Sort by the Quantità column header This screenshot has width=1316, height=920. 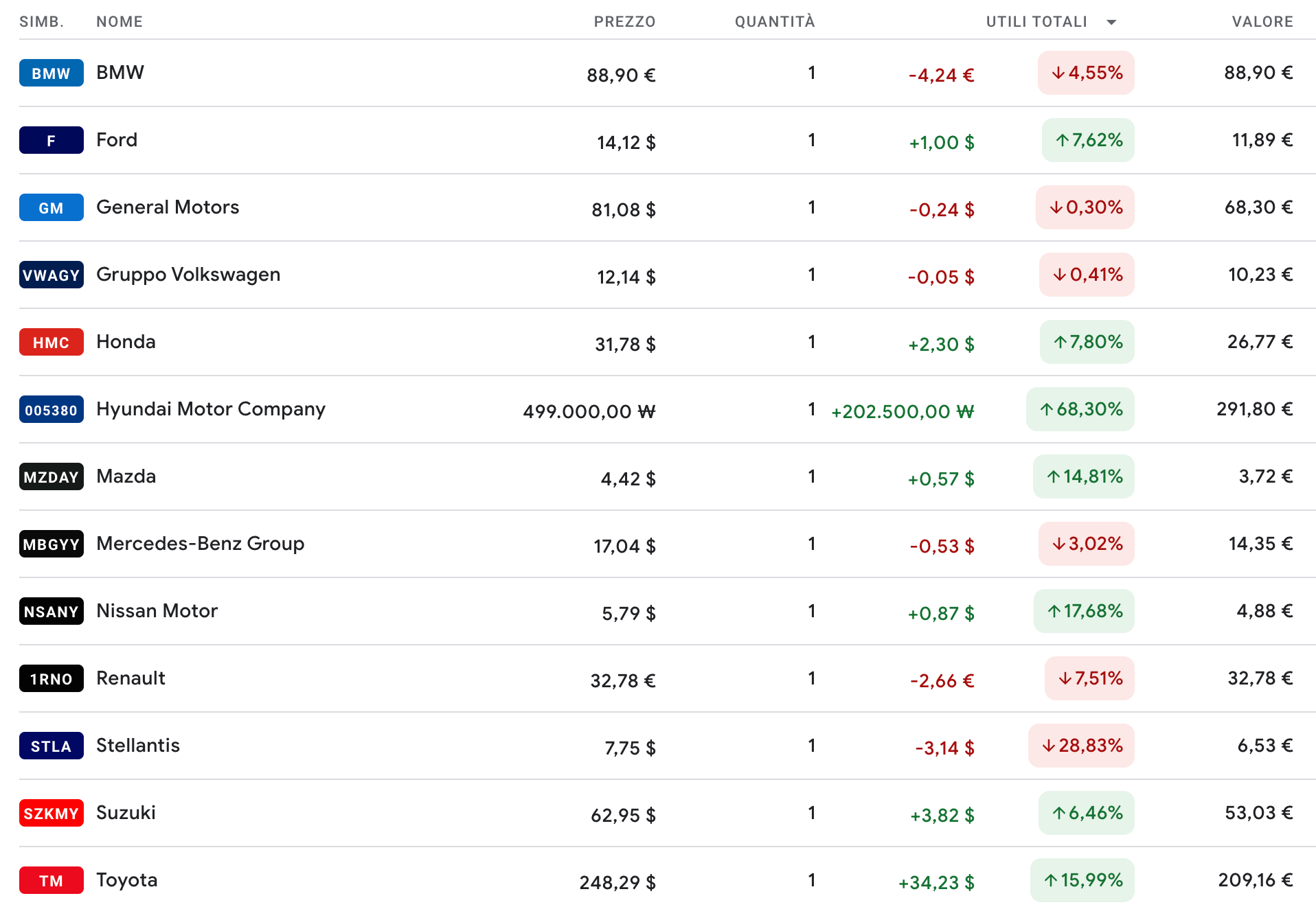coord(774,22)
